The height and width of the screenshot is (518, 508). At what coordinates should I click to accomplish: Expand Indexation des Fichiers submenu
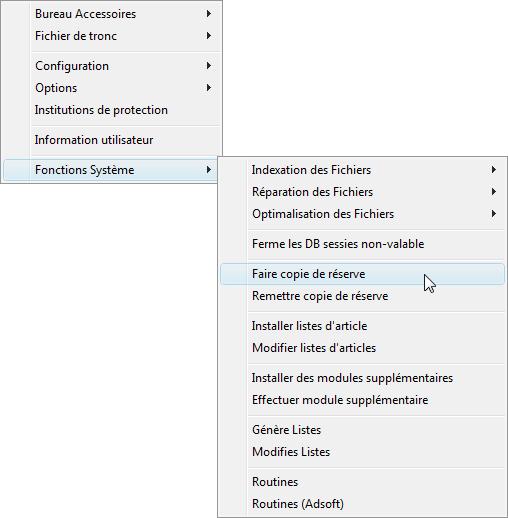point(362,170)
